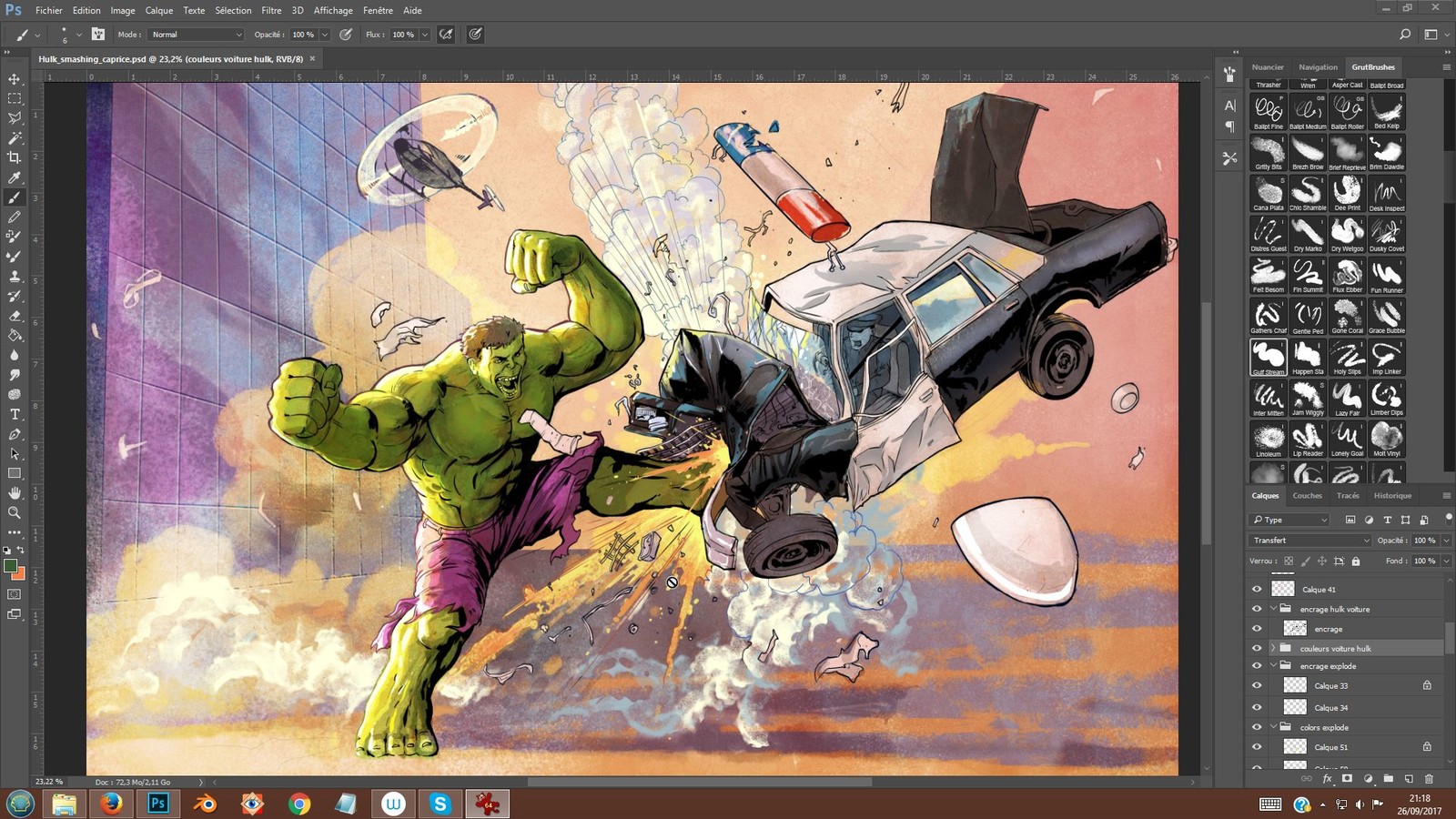
Task: Select the Pen tool
Action: 15,434
